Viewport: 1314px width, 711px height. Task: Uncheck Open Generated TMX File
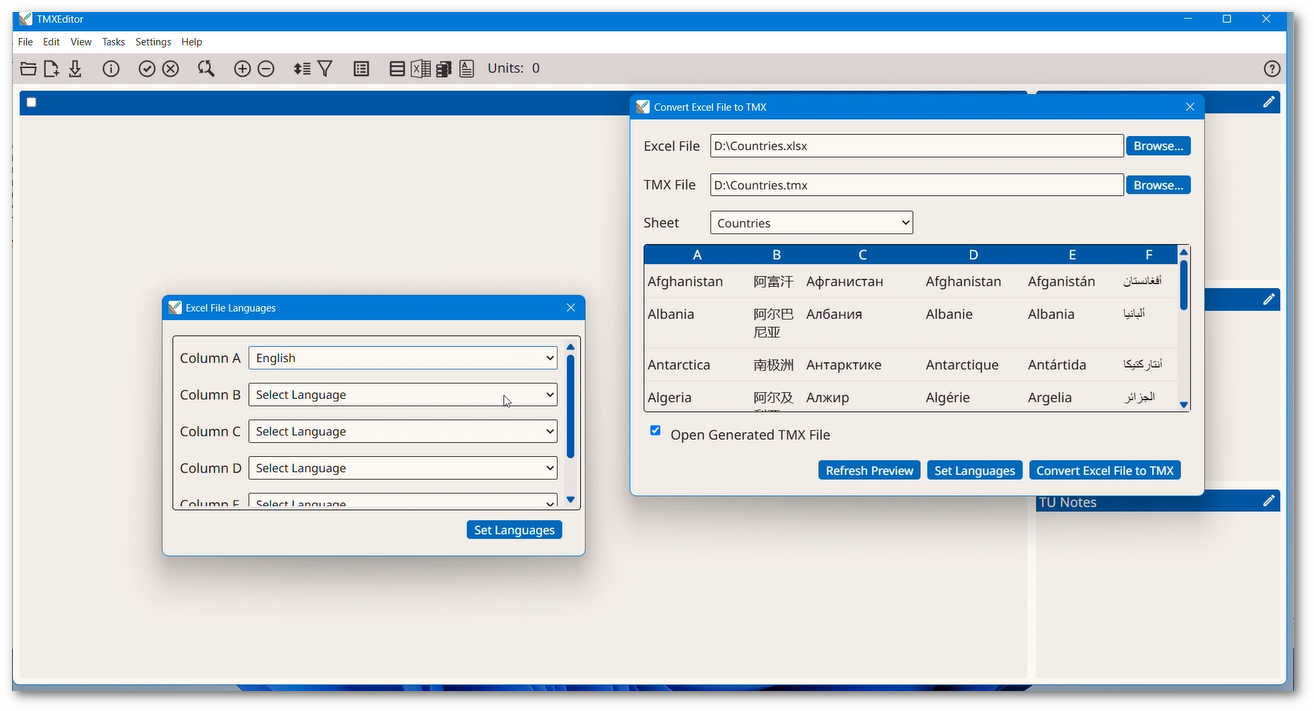655,431
